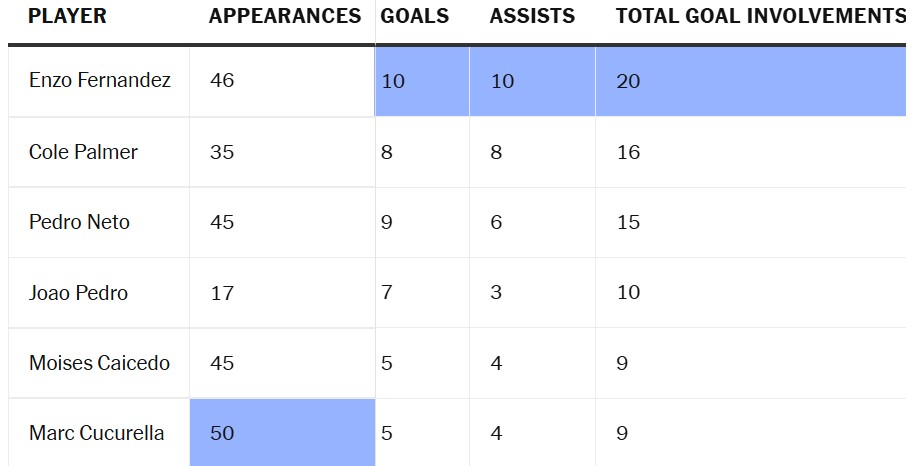Select the Joao Pedro name cell
Image resolution: width=914 pixels, height=466 pixels.
(79, 293)
